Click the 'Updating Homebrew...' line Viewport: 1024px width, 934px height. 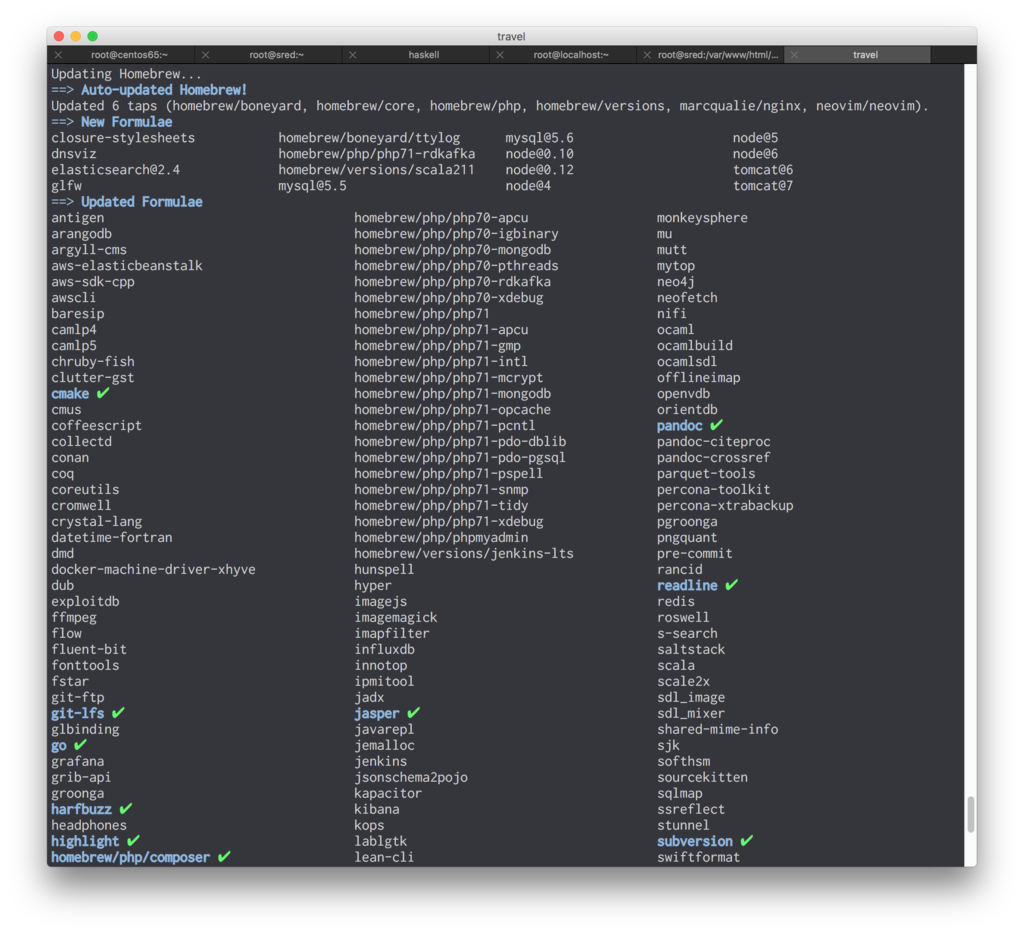pos(127,74)
